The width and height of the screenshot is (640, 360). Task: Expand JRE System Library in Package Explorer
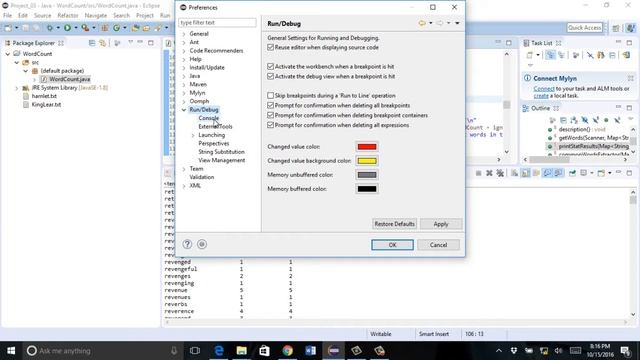tap(17, 88)
